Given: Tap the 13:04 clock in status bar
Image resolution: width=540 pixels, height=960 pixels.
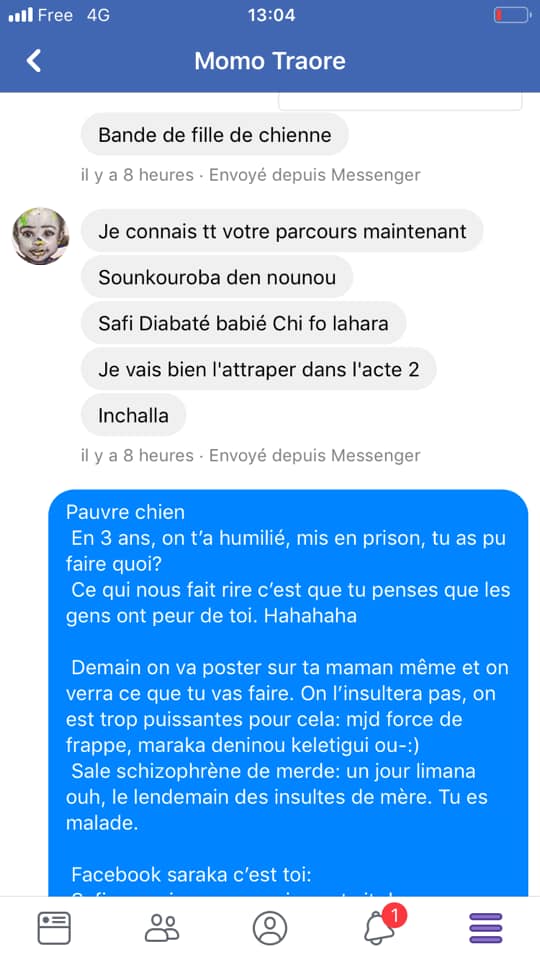Looking at the screenshot, I should 271,15.
